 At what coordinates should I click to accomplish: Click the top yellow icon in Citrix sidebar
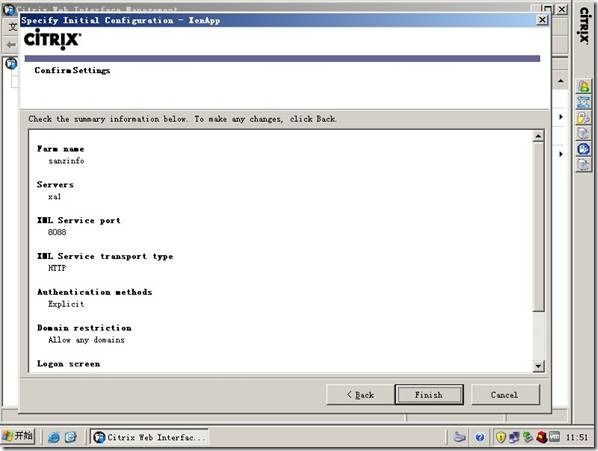point(584,87)
